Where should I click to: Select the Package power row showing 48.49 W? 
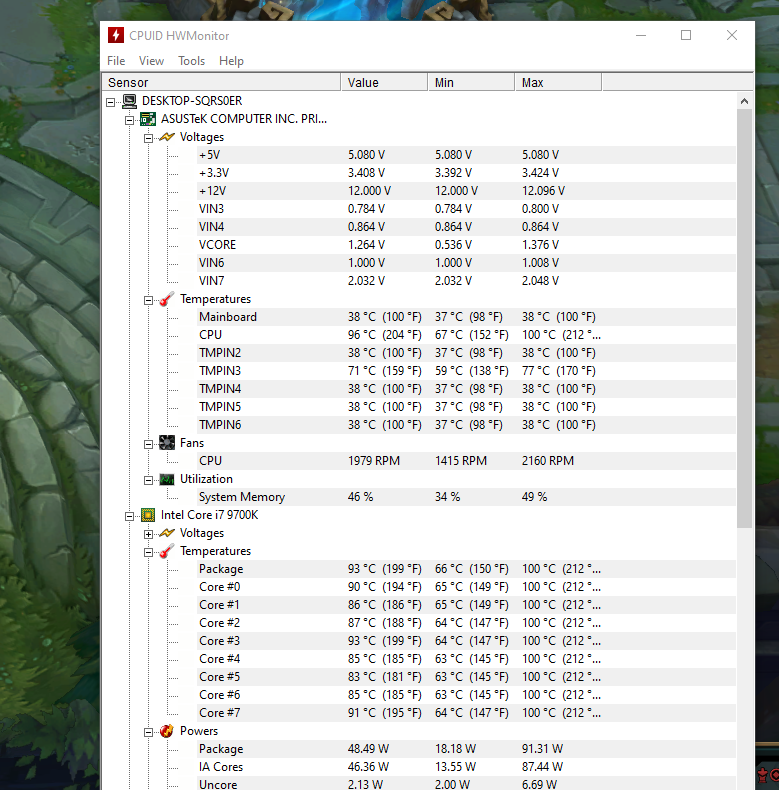click(466, 749)
